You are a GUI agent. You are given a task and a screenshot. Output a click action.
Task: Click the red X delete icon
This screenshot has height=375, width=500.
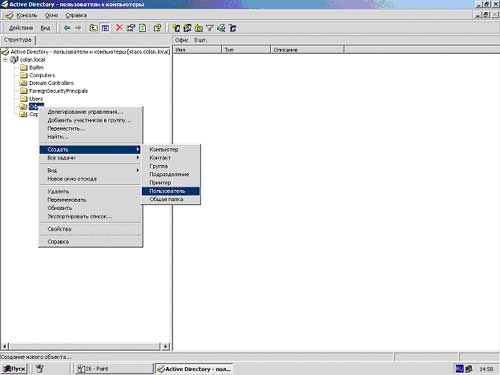[119, 28]
